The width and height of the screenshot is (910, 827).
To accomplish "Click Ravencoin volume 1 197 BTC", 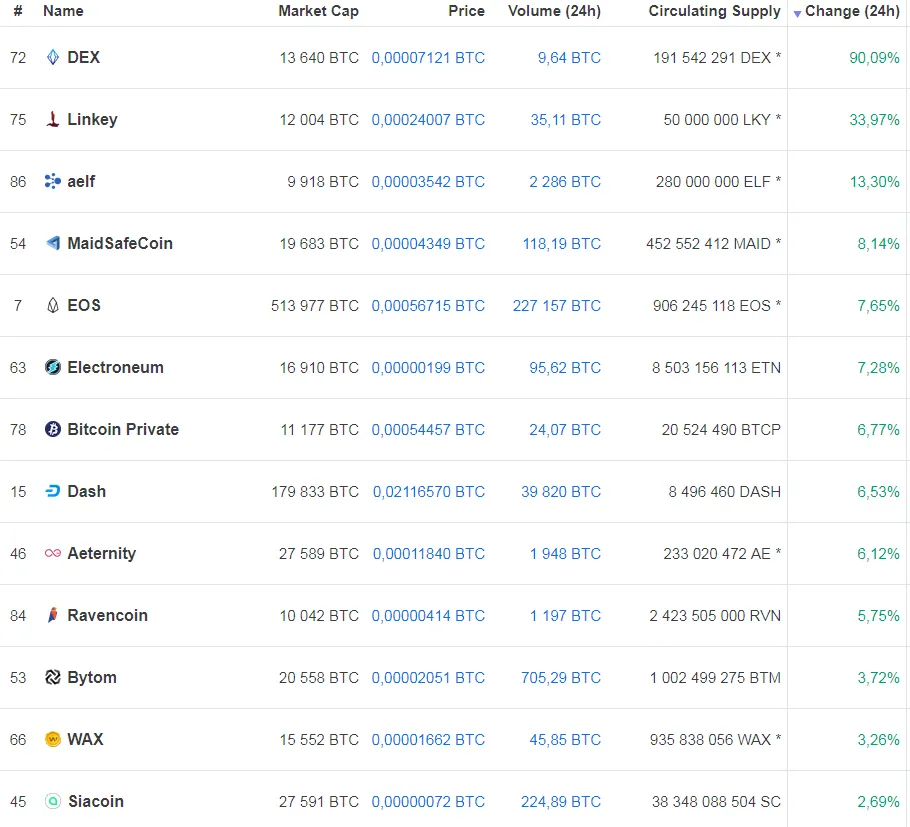I will click(x=565, y=616).
